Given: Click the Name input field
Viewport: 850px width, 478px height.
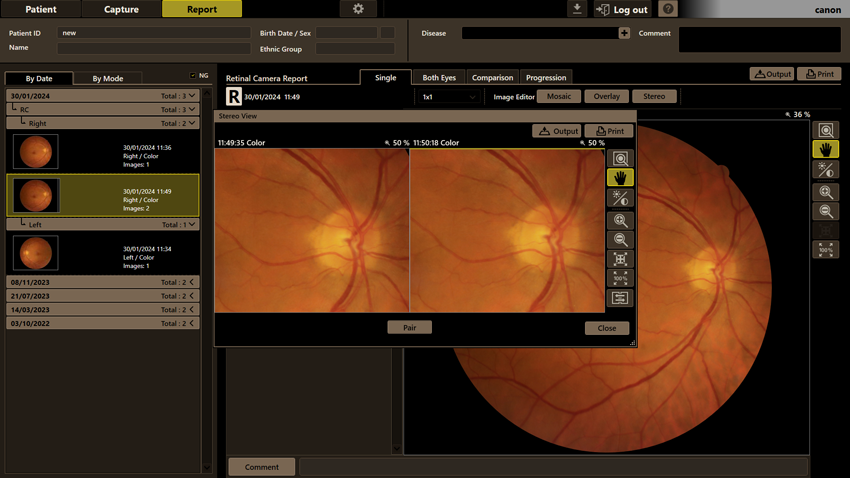Looking at the screenshot, I should coord(154,48).
